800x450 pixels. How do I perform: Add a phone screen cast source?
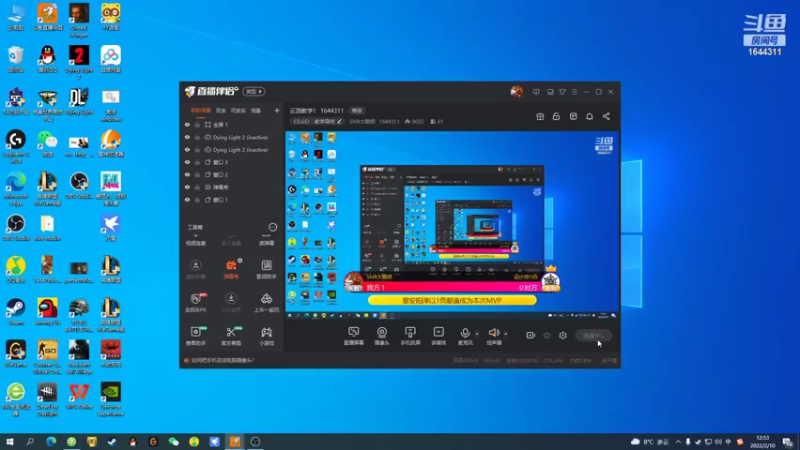pos(410,336)
